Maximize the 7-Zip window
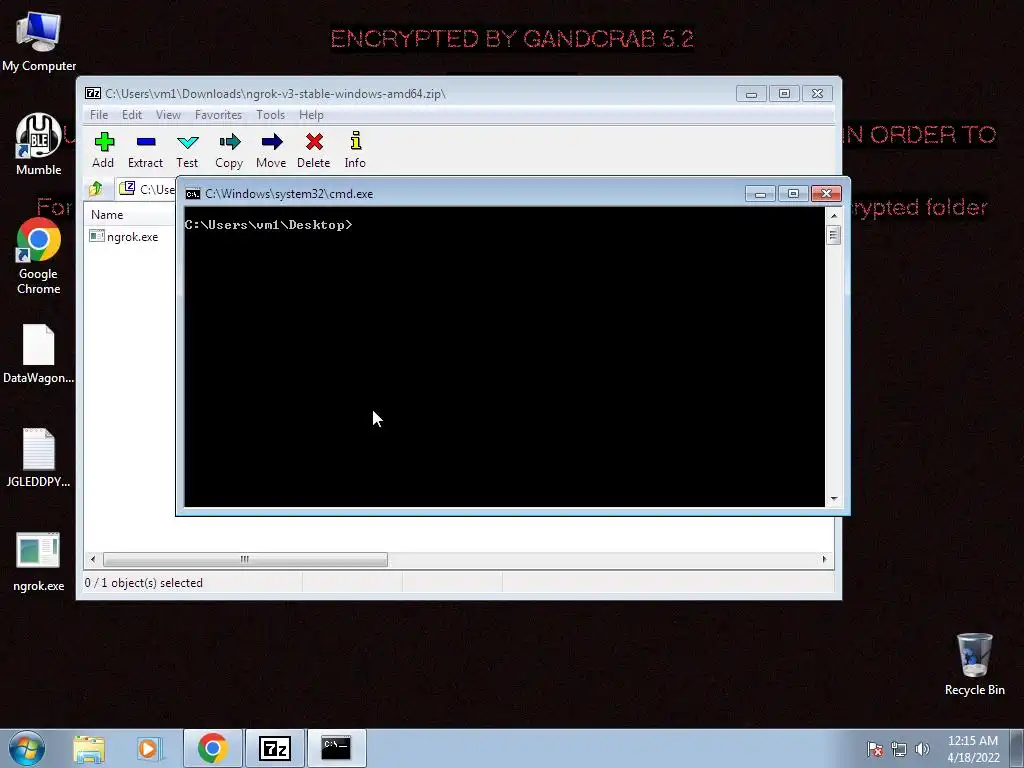 point(784,94)
